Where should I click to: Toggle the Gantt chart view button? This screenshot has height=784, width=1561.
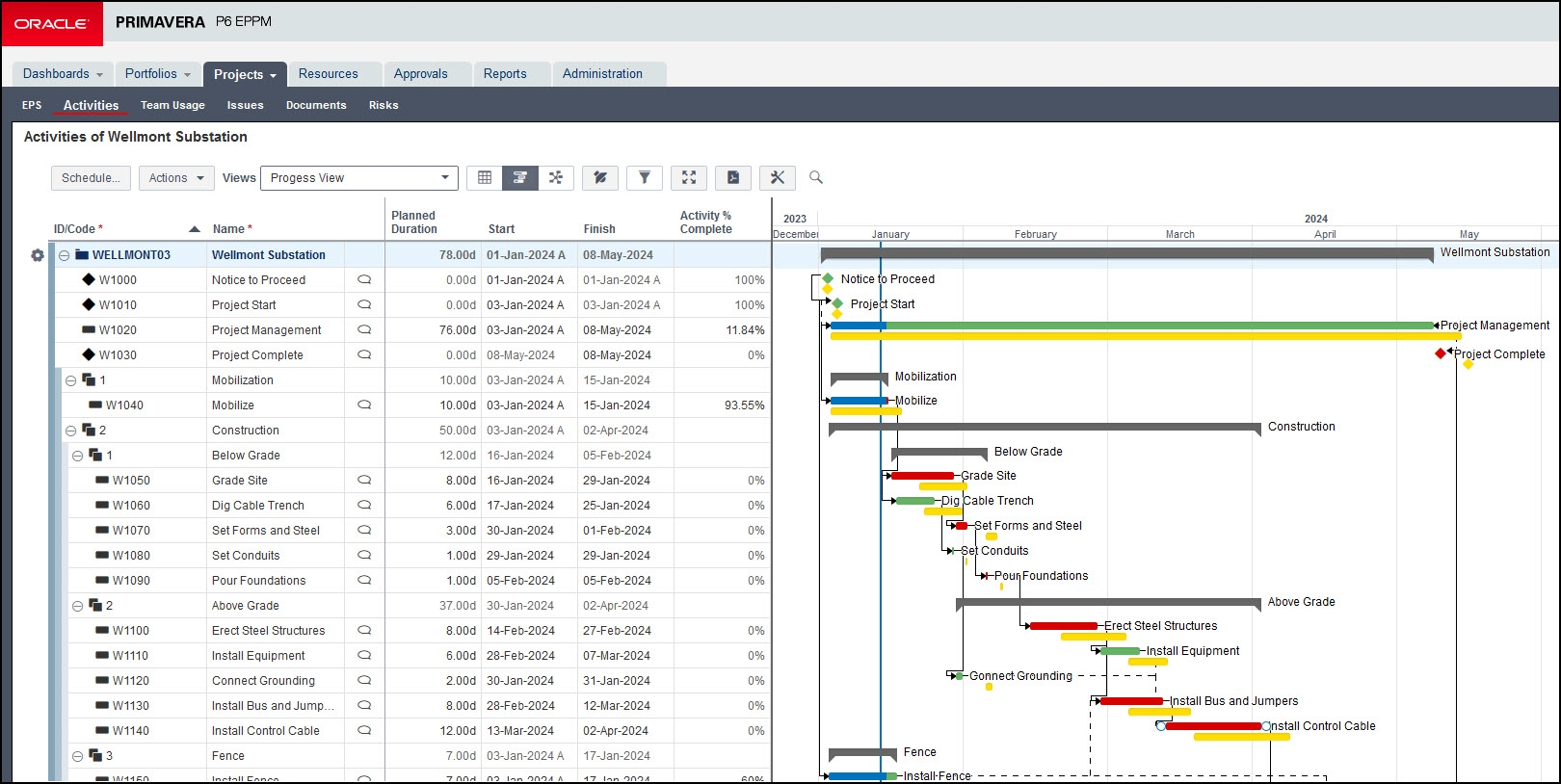[520, 177]
